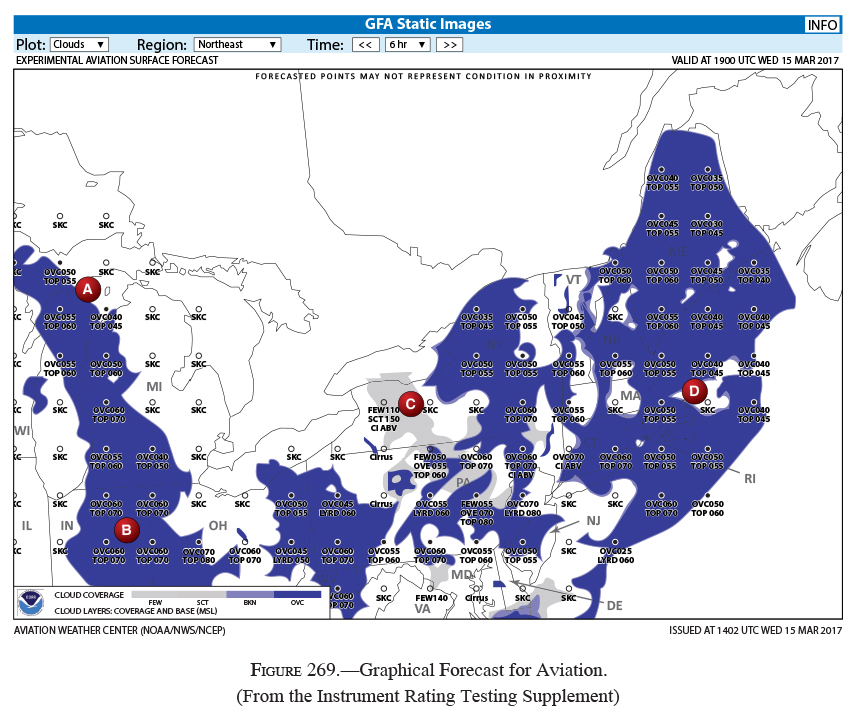Step back in time with << button

(365, 45)
